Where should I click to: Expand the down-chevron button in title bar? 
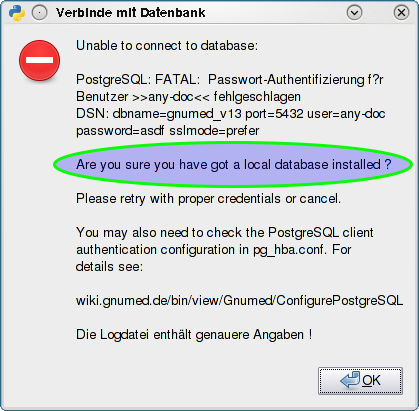click(x=354, y=13)
